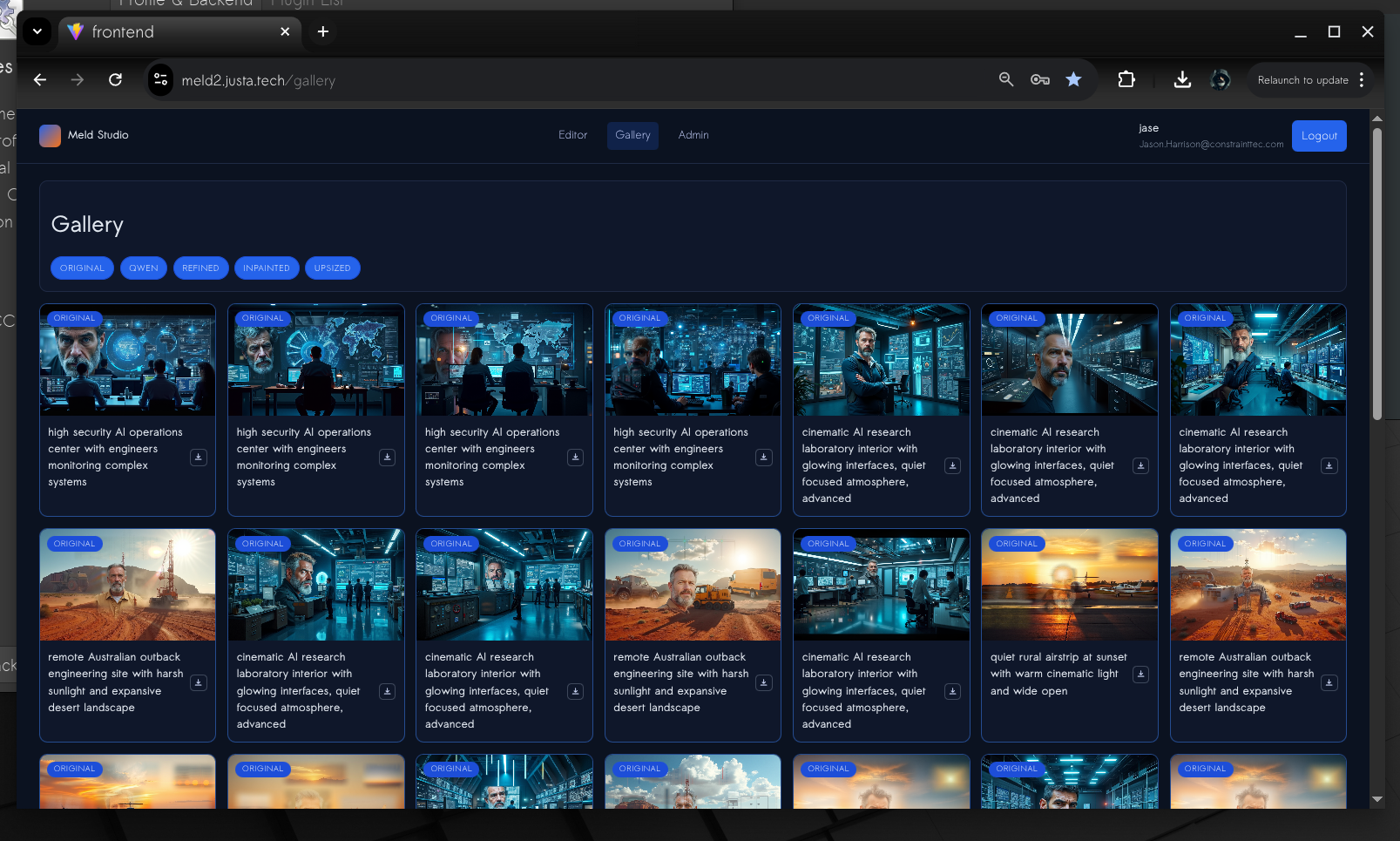Viewport: 1400px width, 841px height.
Task: Open the tab search chevron dropdown
Action: 37,31
